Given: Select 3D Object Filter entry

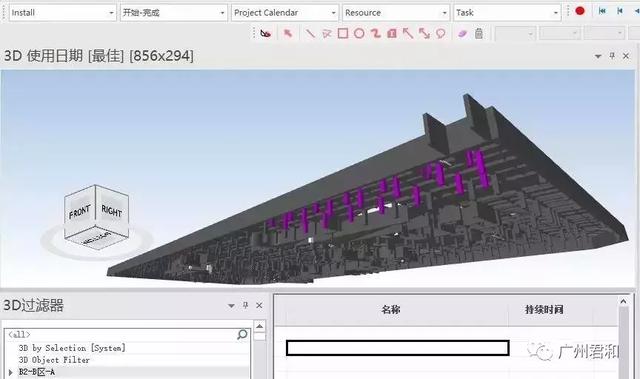Looking at the screenshot, I should (x=54, y=360).
